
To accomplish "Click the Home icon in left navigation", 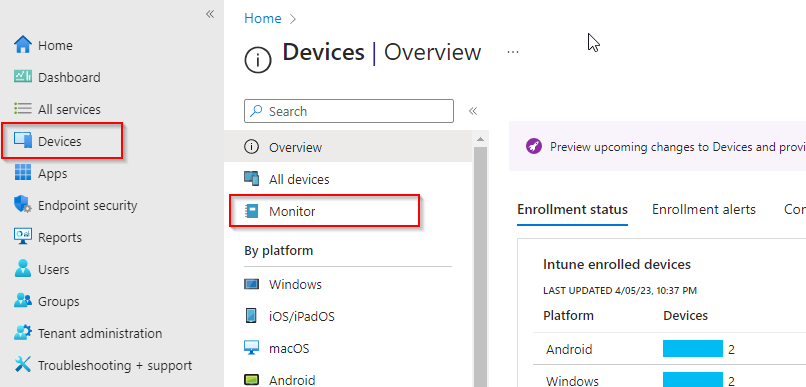I will [23, 45].
